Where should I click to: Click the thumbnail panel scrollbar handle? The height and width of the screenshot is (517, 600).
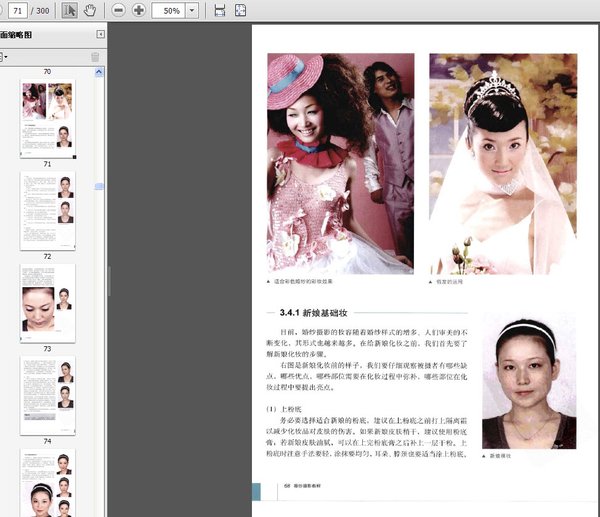click(100, 187)
